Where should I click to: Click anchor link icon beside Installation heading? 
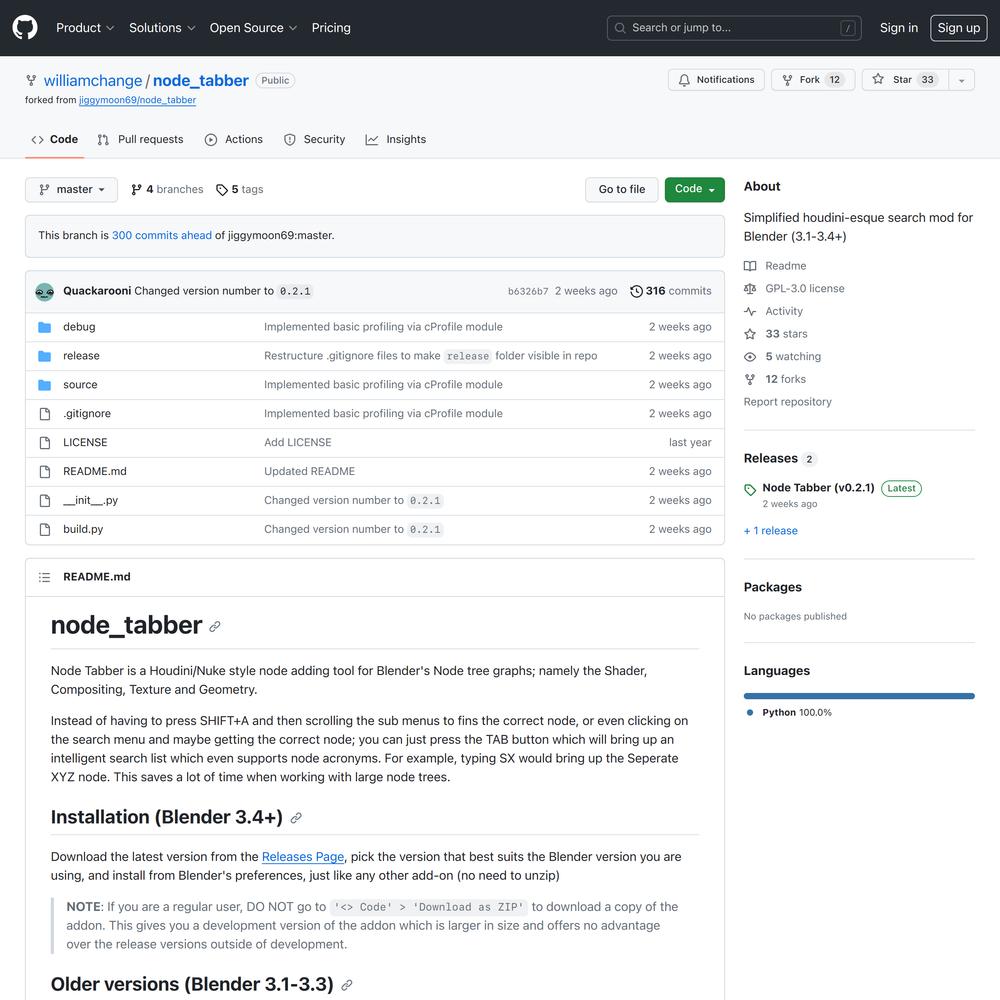pos(296,818)
